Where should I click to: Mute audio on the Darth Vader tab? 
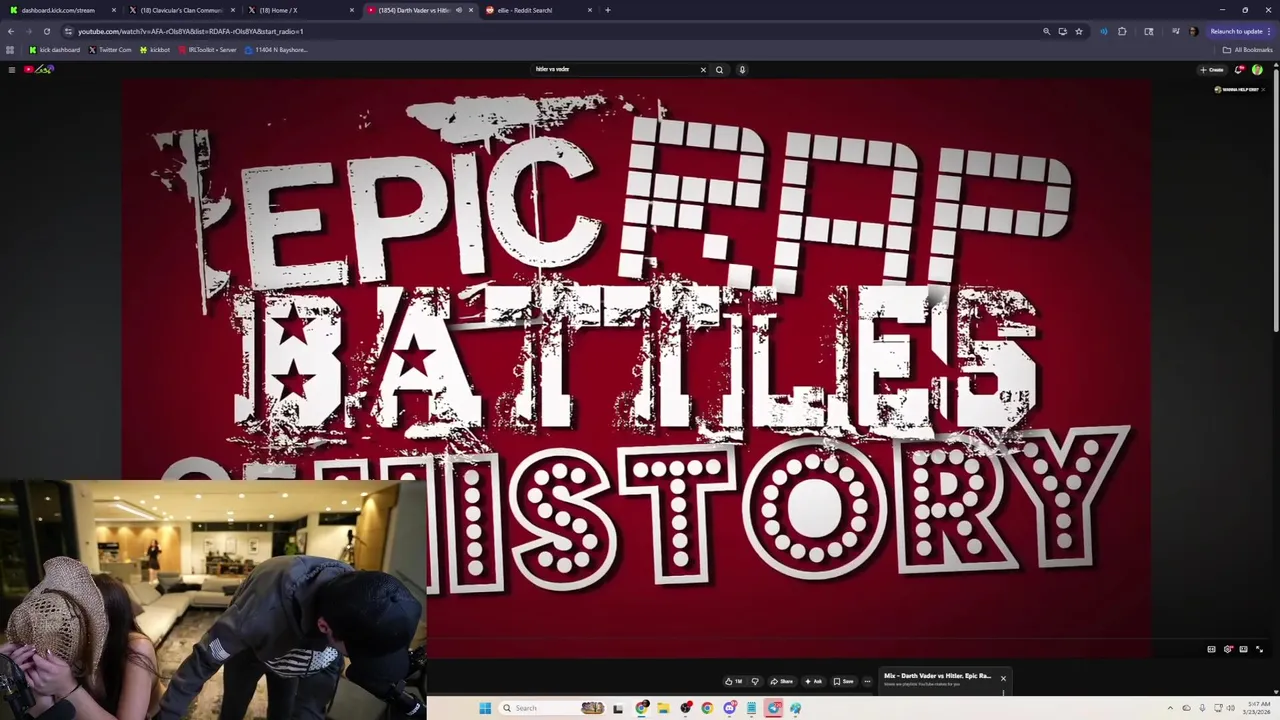459,10
